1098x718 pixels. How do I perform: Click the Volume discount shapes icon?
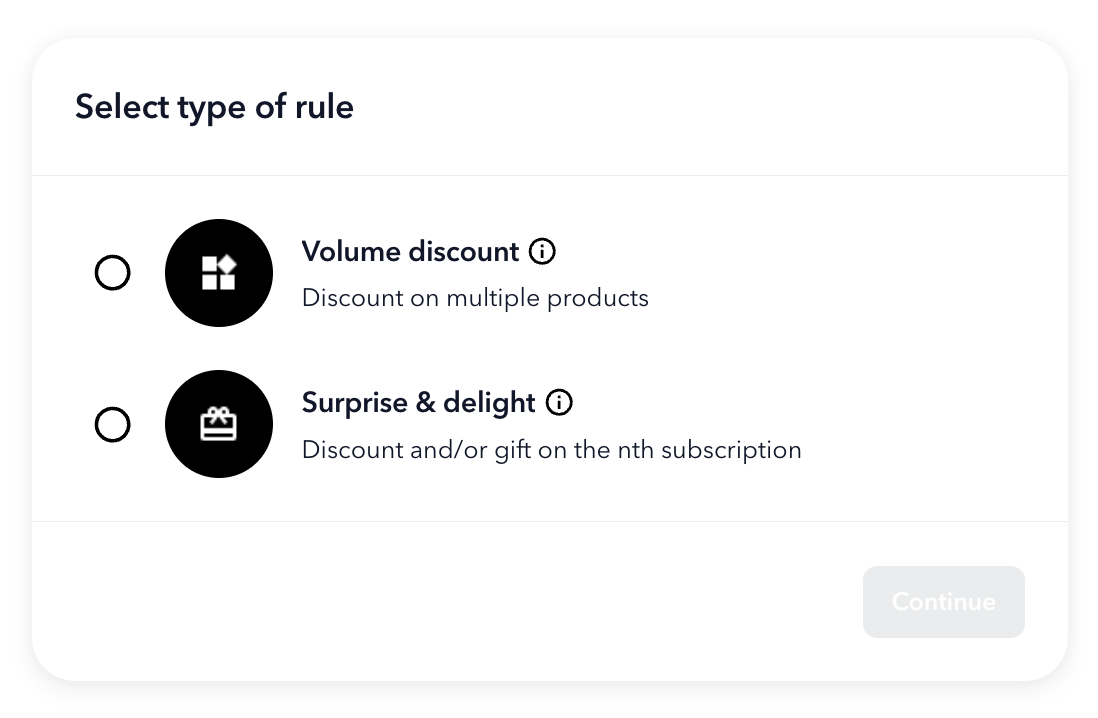[219, 272]
